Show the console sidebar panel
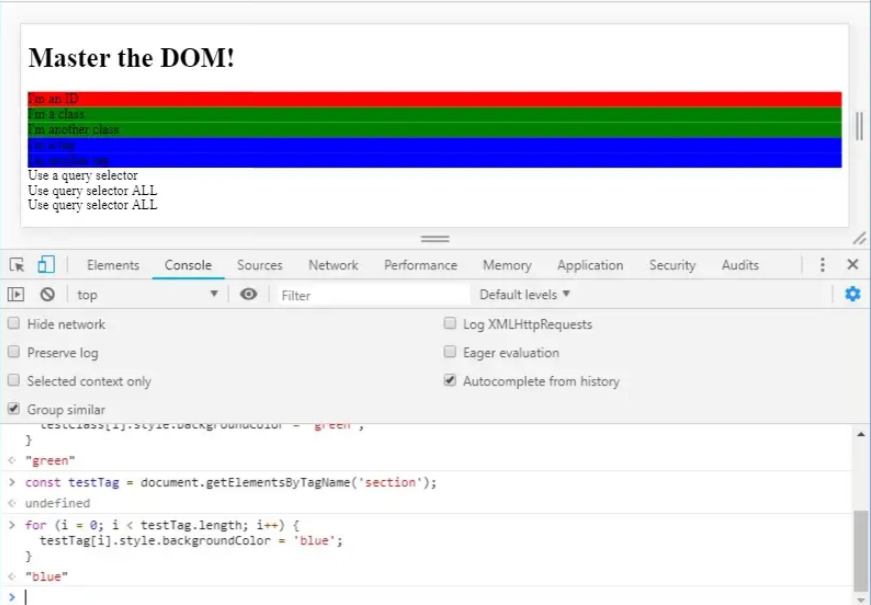The width and height of the screenshot is (871, 605). (x=16, y=295)
